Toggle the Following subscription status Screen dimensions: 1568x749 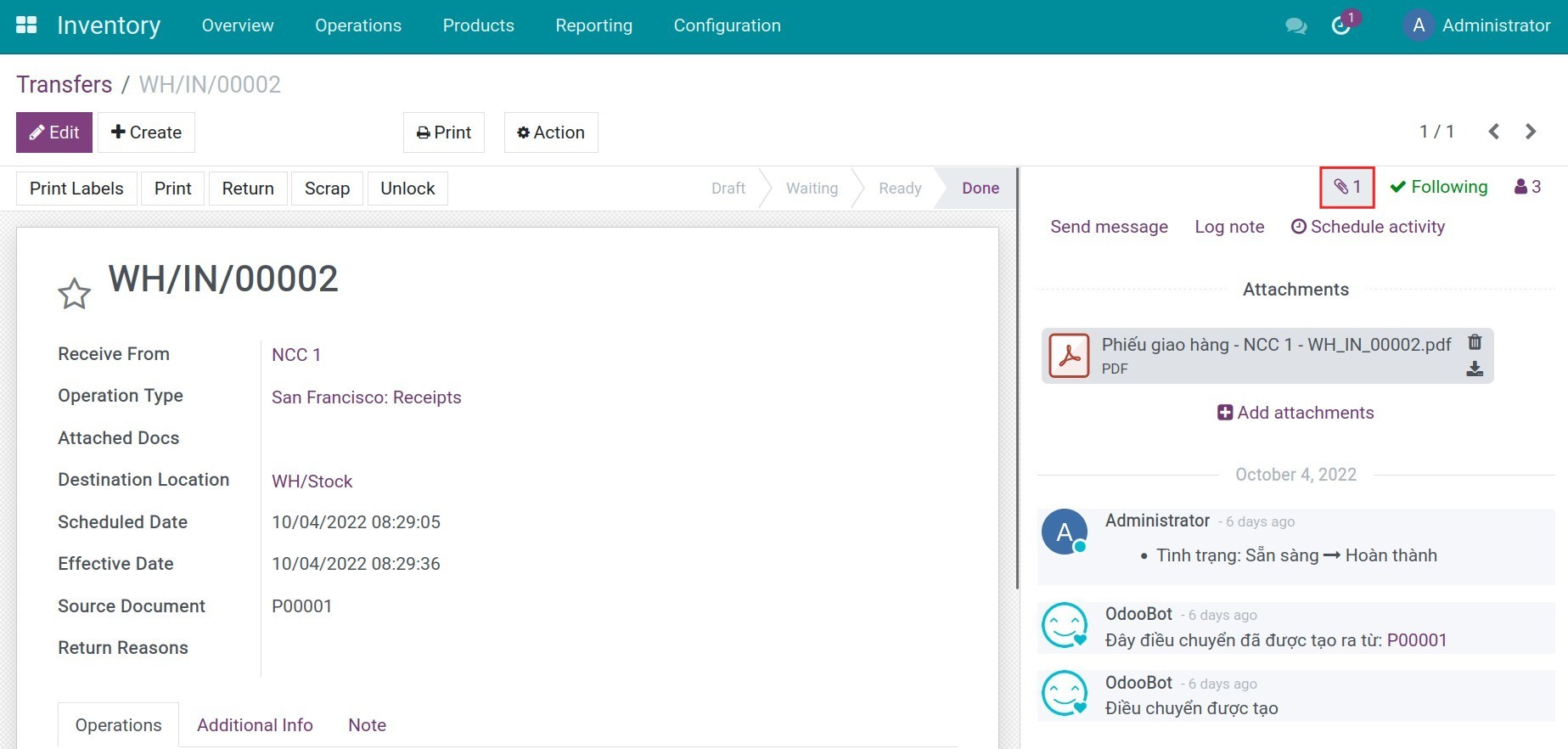(1439, 187)
